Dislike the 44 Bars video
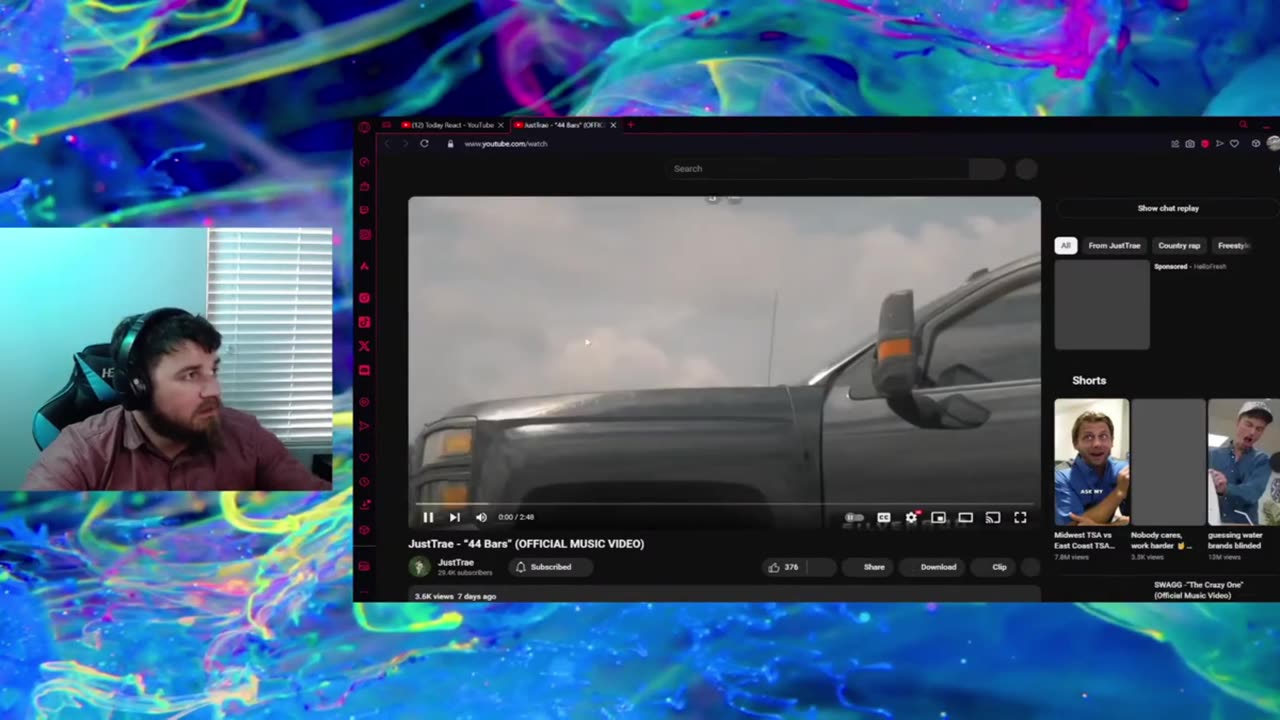Image resolution: width=1280 pixels, height=720 pixels. 821,567
